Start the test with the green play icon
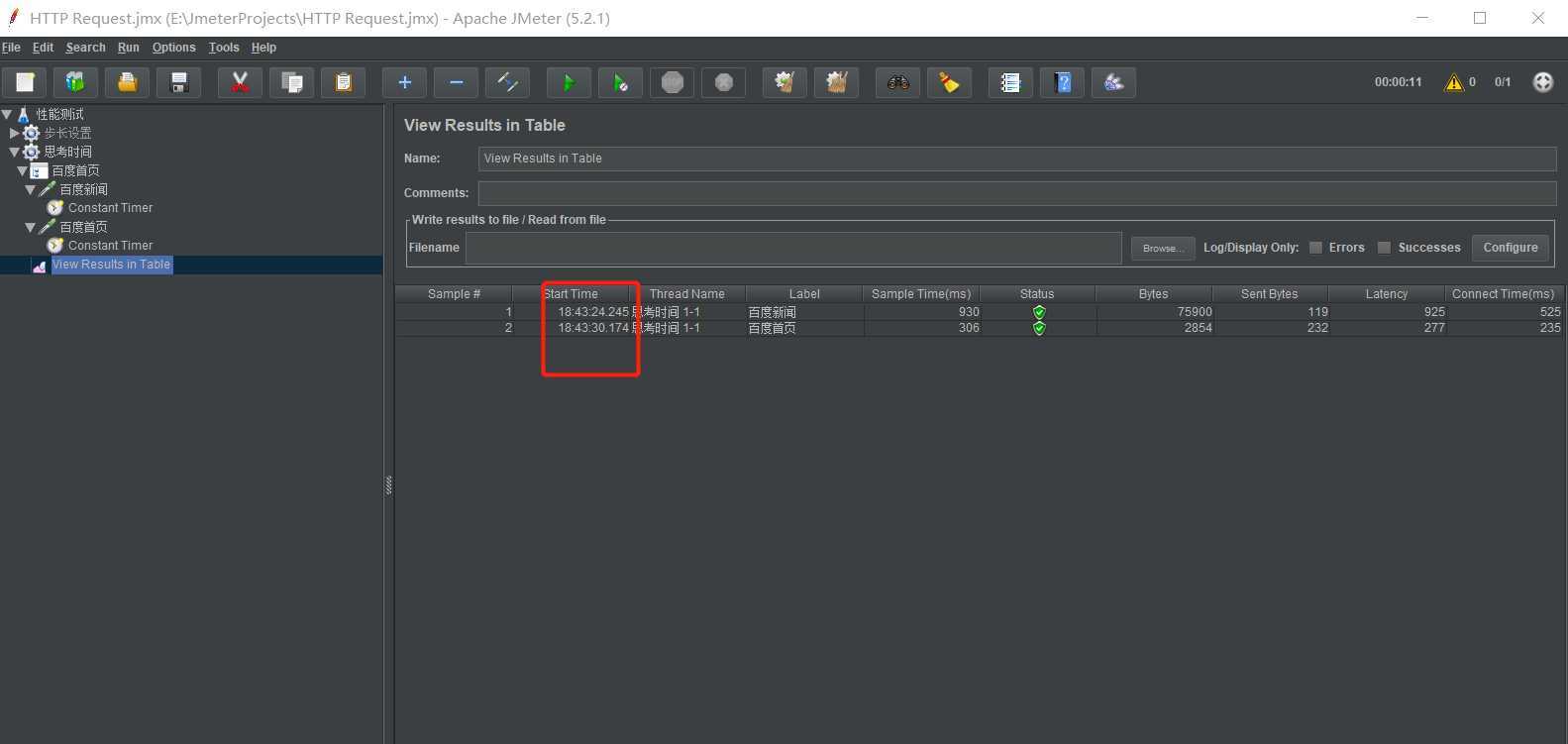 569,82
